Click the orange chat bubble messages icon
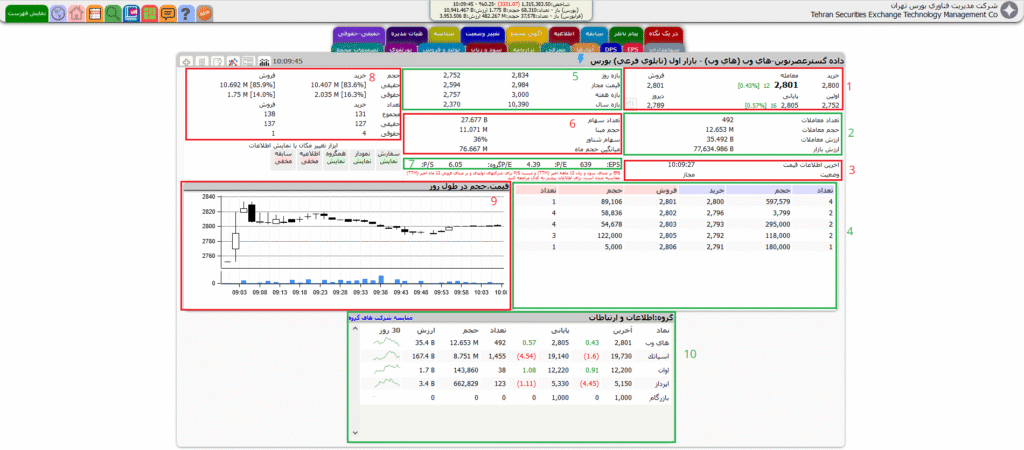The height and width of the screenshot is (450, 1024). tap(167, 13)
